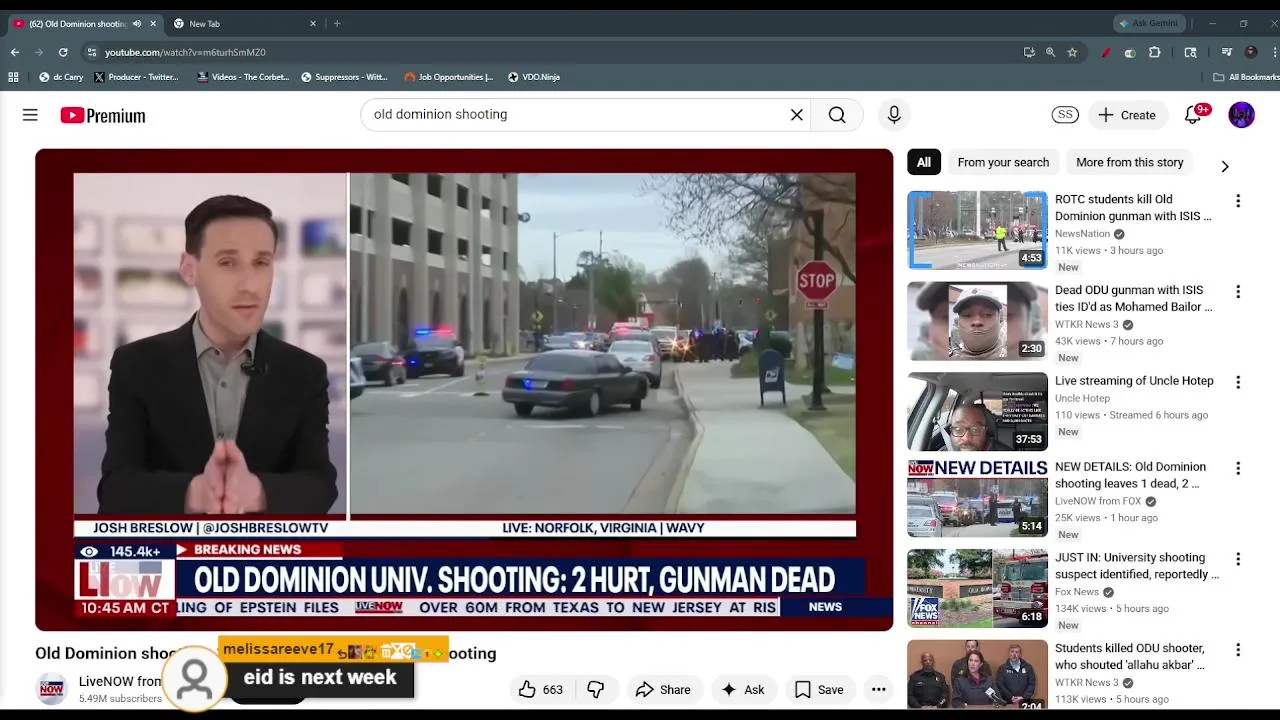The height and width of the screenshot is (720, 1280).
Task: Reload the page in the browser
Action: 63,52
